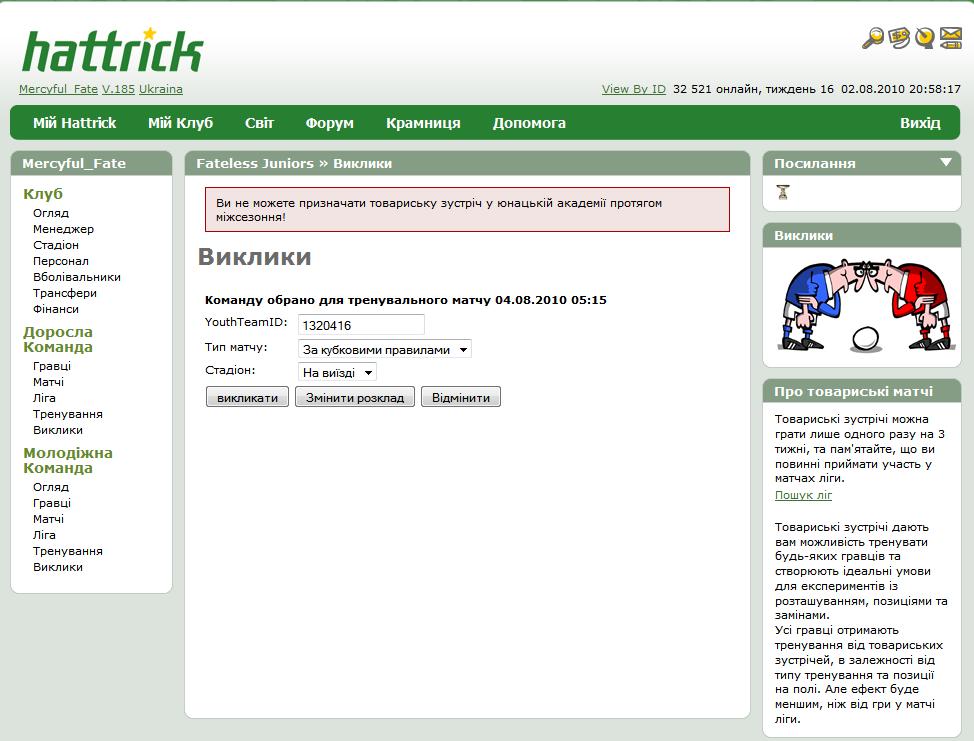Open Мій Клуб menu
Screen dimensions: 974x741
point(181,123)
